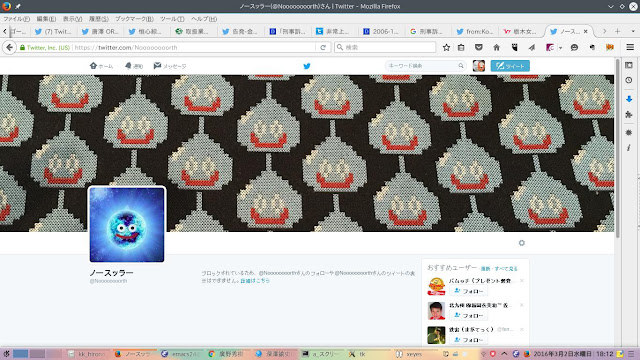Open history clock icon in right sidebar

[x=629, y=80]
